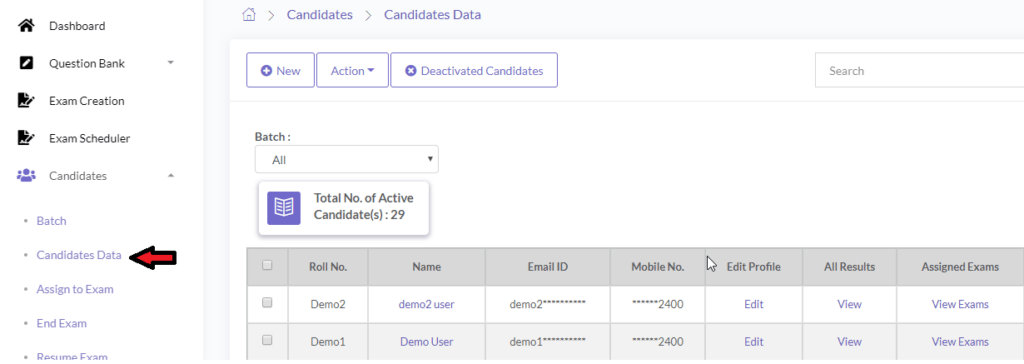Screen dimensions: 1024x364
Task: Click the Roll No. column header
Action: 328,267
